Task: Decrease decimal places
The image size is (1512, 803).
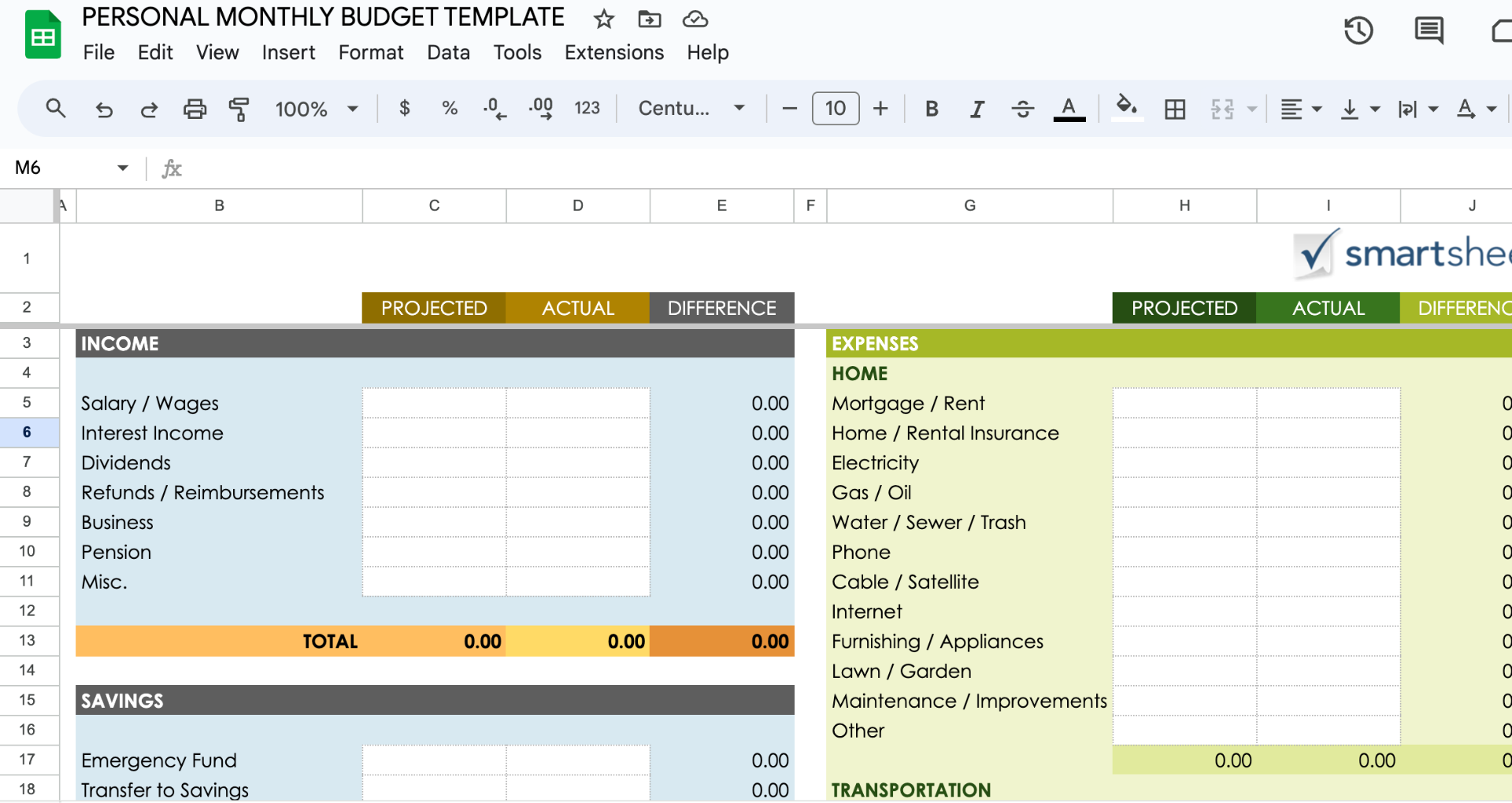Action: [x=494, y=109]
